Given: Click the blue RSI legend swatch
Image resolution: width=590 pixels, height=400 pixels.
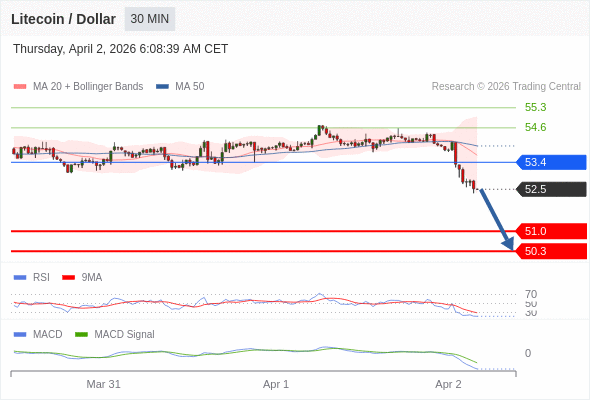Looking at the screenshot, I should click(x=20, y=278).
